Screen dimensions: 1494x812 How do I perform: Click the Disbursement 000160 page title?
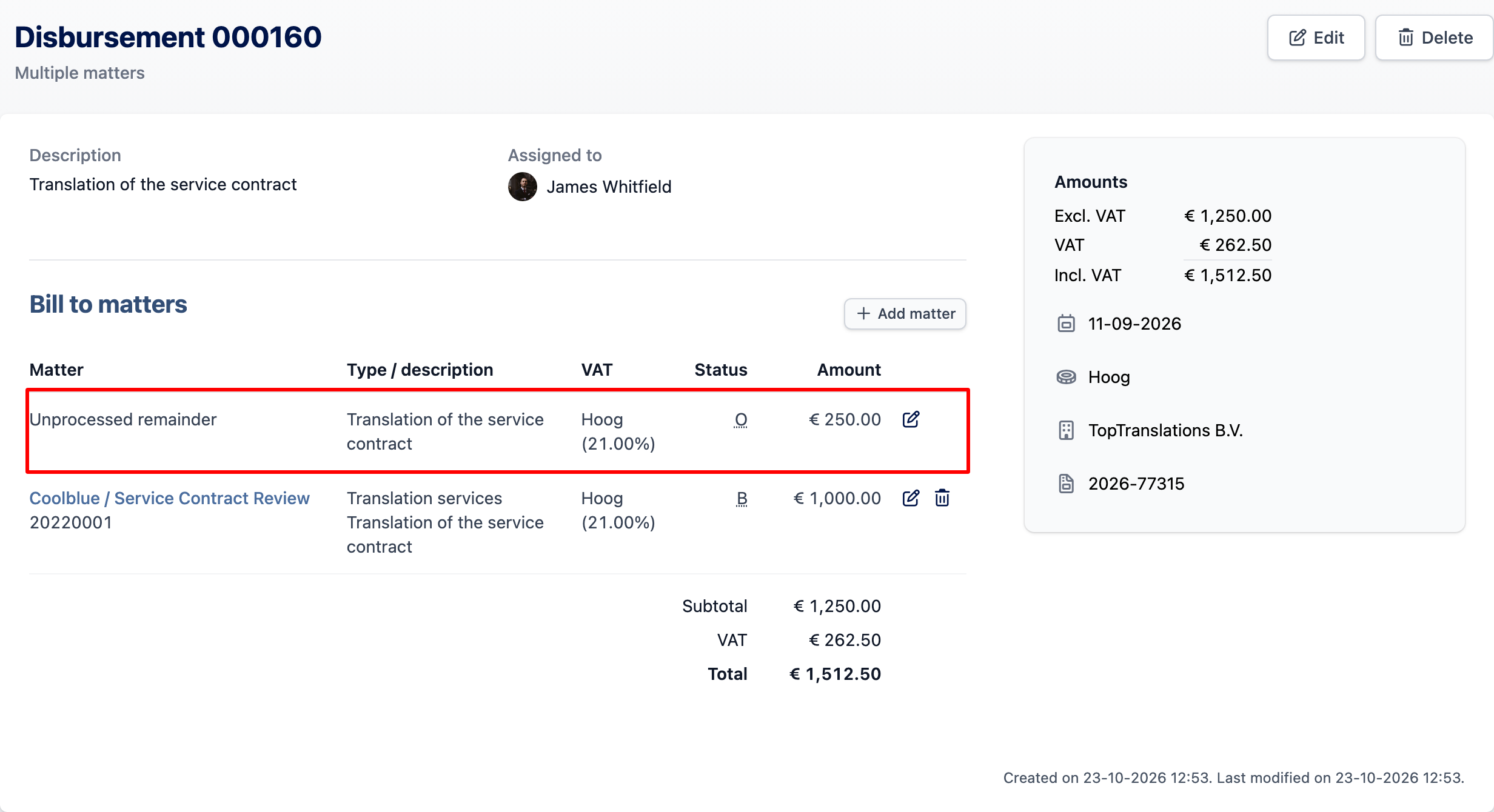click(168, 37)
